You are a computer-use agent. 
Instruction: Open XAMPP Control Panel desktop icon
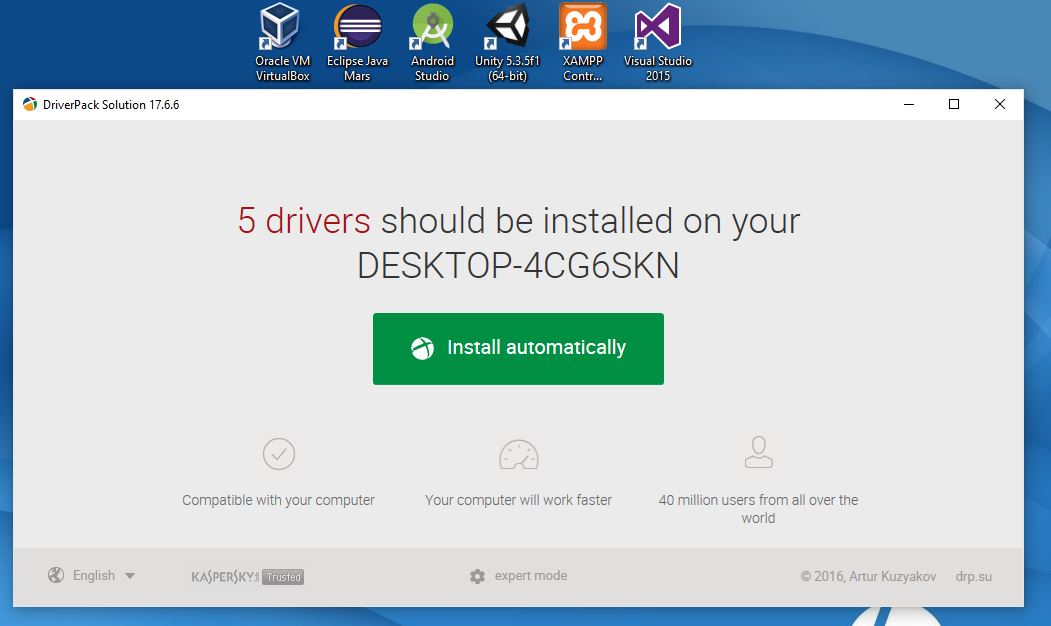pyautogui.click(x=582, y=42)
